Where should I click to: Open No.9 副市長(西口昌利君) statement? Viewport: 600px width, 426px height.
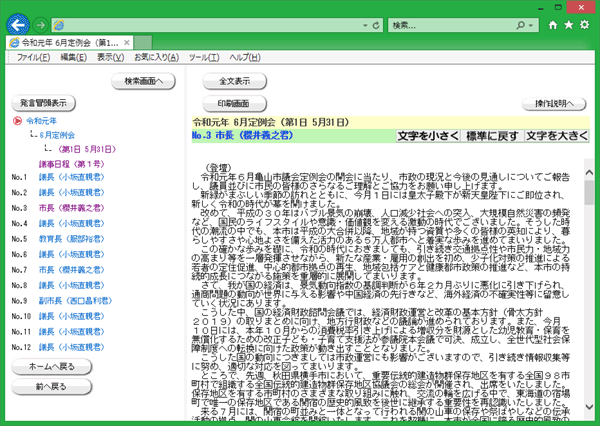(75, 301)
